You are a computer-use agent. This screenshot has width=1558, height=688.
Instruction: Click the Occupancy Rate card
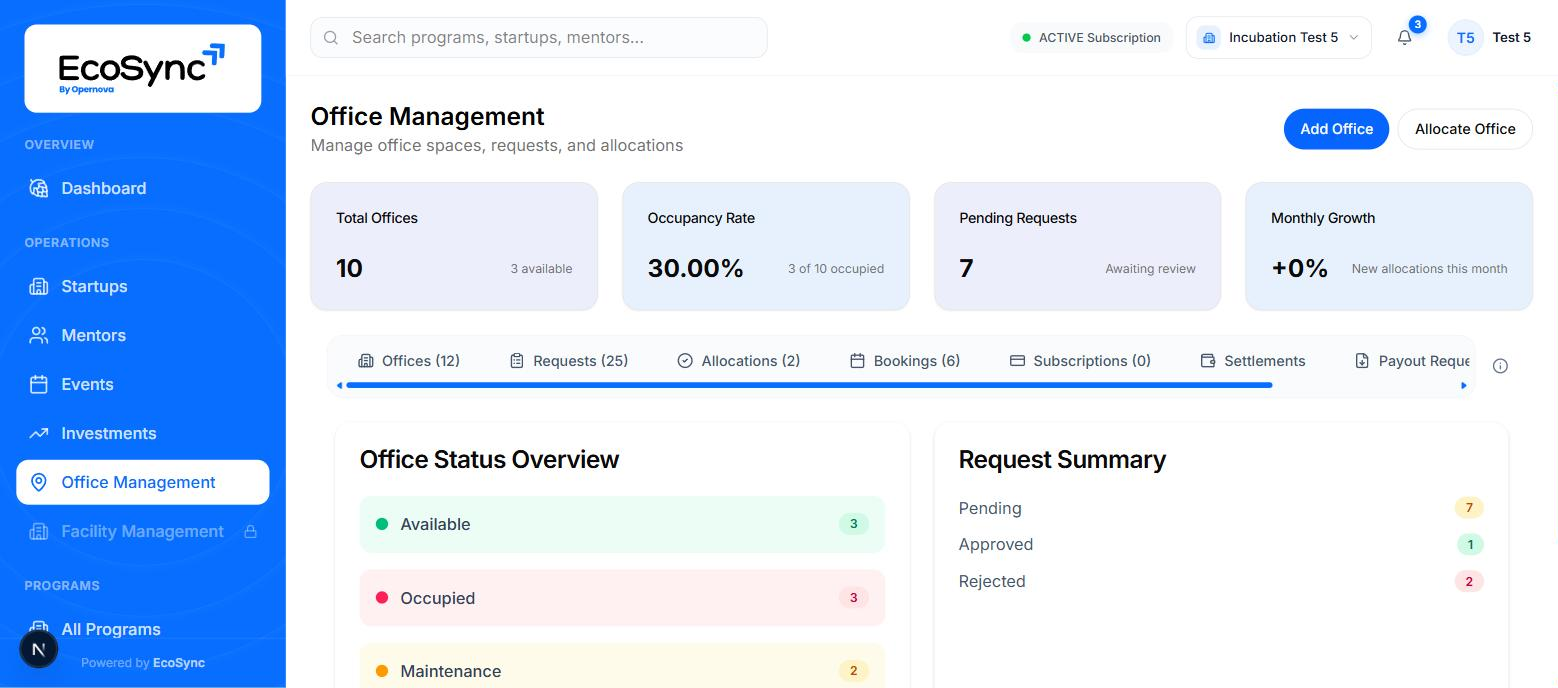pos(766,246)
